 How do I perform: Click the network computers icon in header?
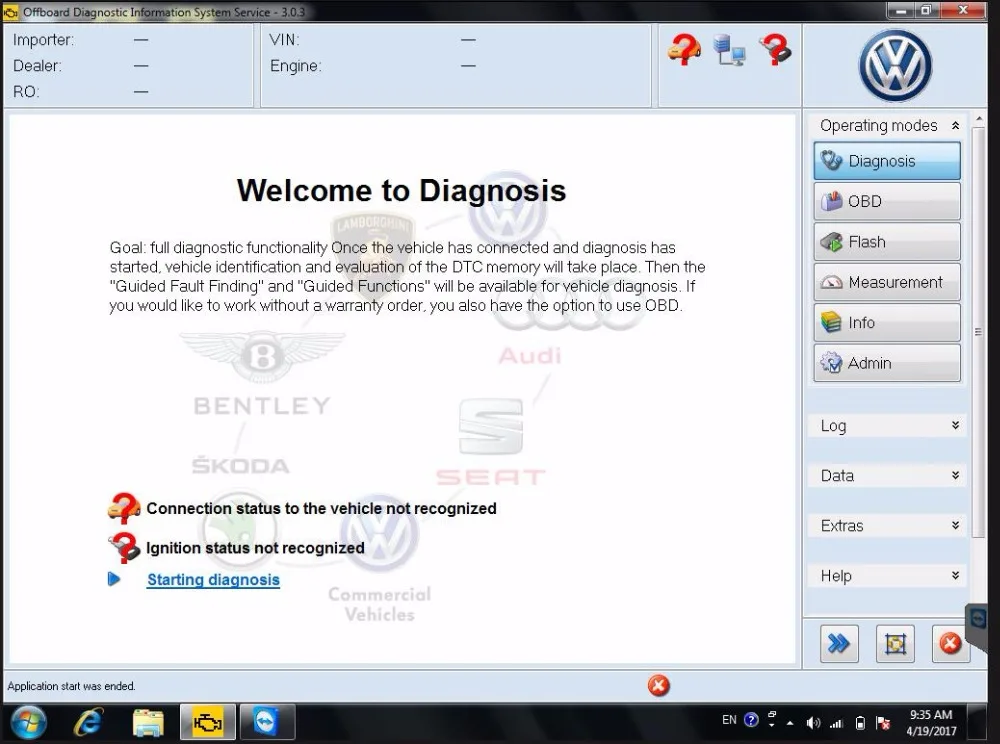coord(729,50)
